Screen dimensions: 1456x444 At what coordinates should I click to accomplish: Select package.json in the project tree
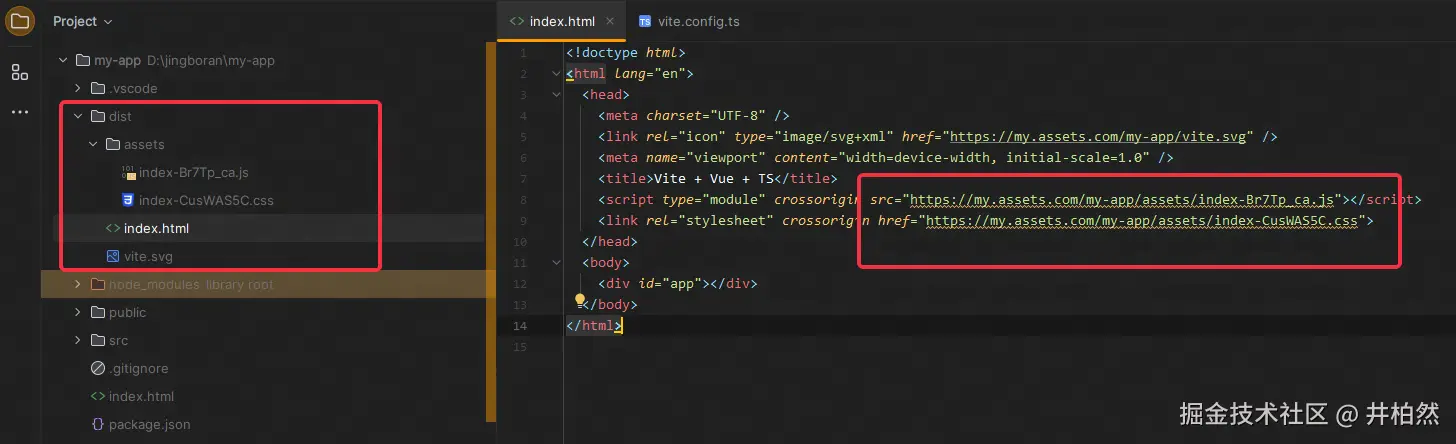(x=150, y=424)
